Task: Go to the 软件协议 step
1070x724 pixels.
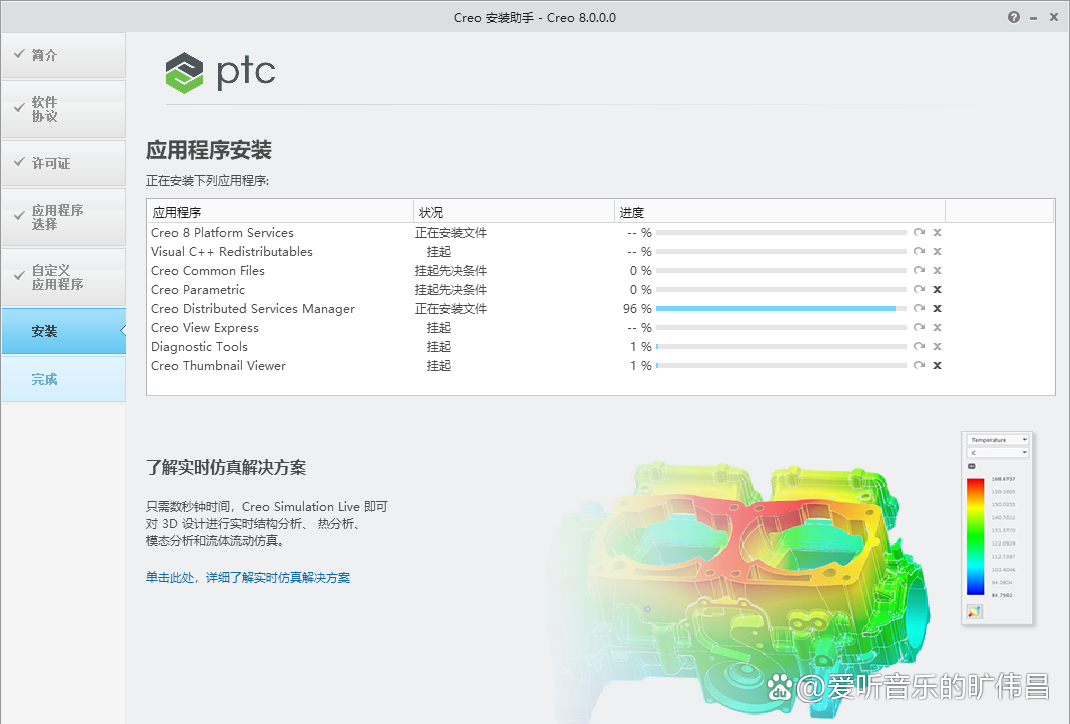Action: tap(63, 109)
